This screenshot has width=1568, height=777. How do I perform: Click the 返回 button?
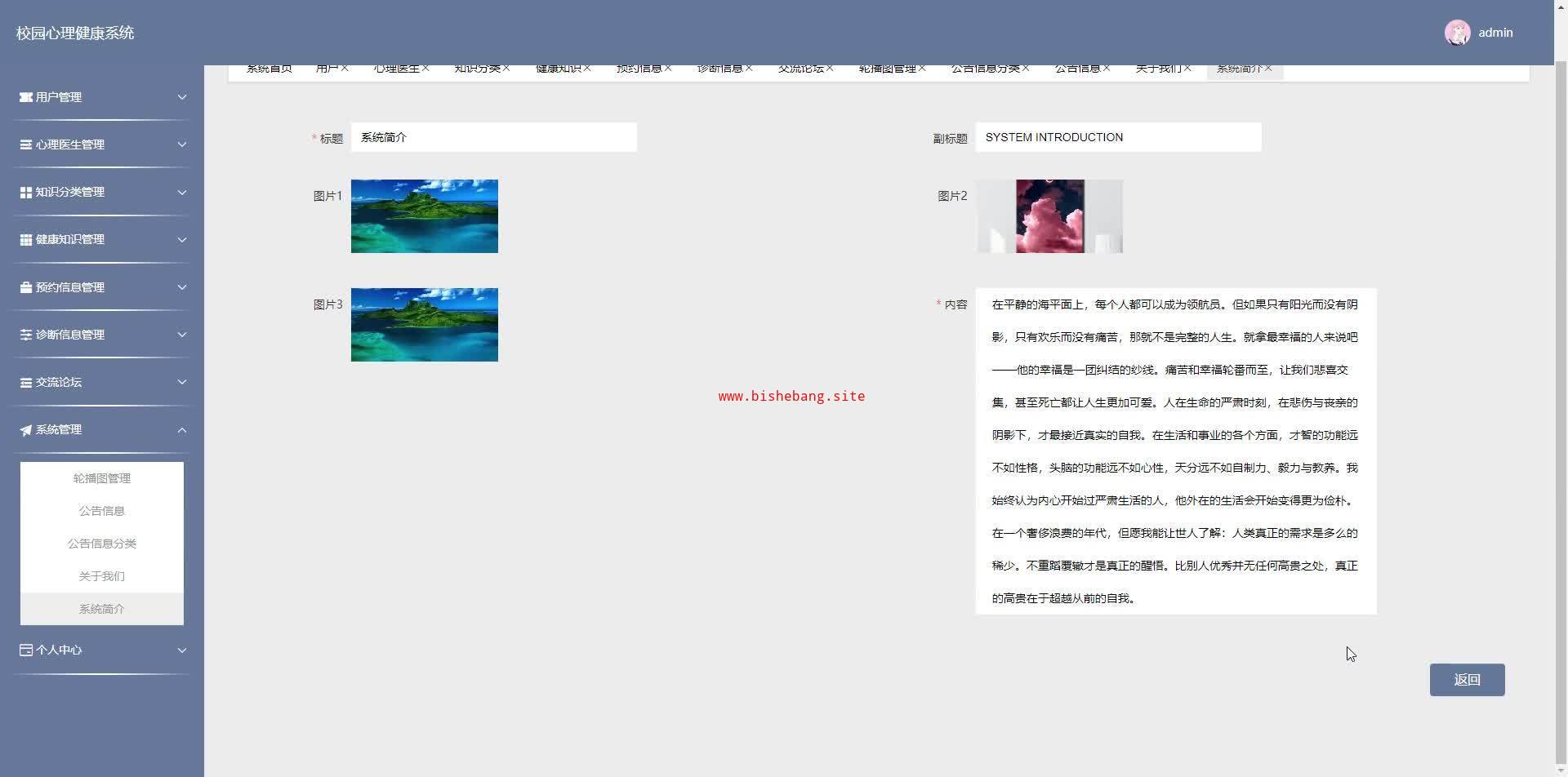click(x=1467, y=680)
